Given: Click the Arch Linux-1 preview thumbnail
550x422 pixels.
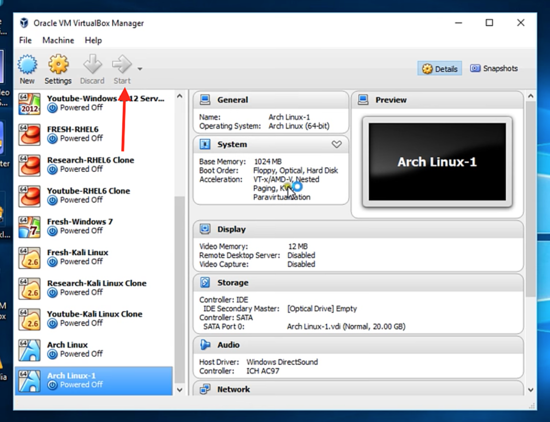Looking at the screenshot, I should pos(437,162).
